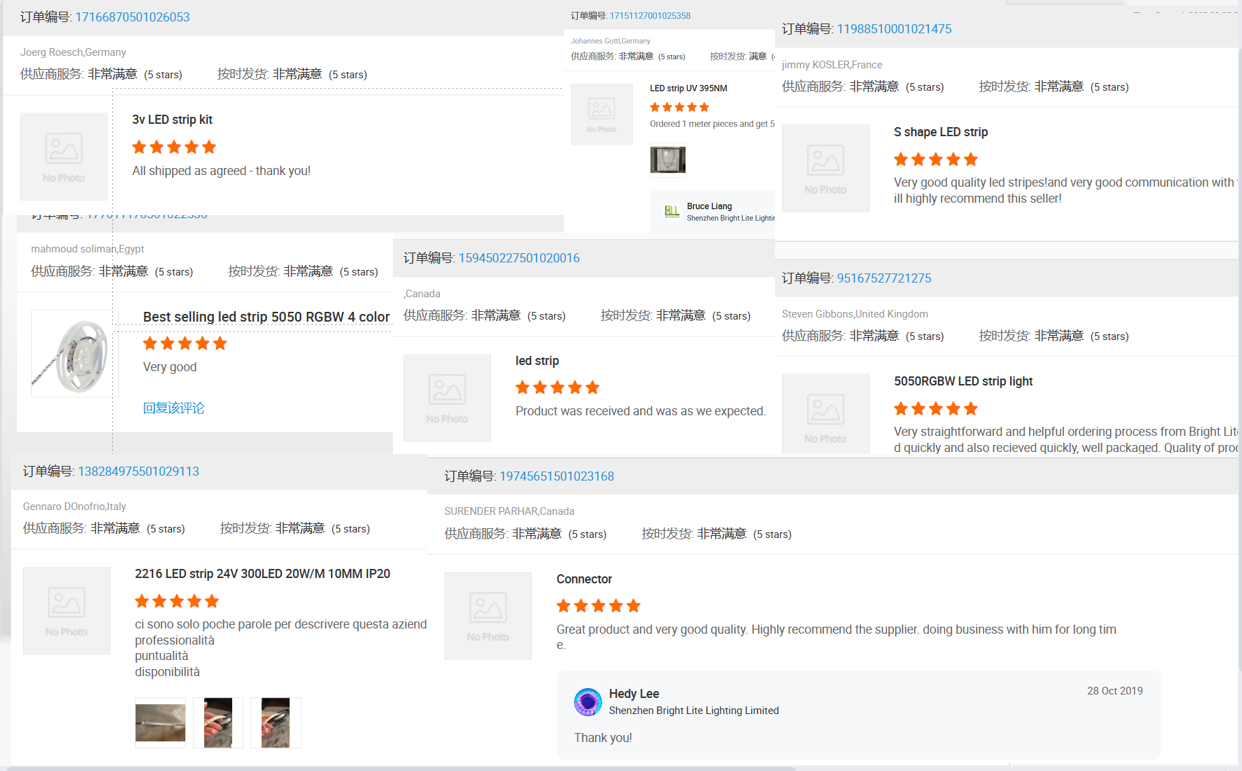Screen dimensions: 1242x771
Task: Select title 2216 LED strip 24V 300LED 20W/M
Action: 263,574
